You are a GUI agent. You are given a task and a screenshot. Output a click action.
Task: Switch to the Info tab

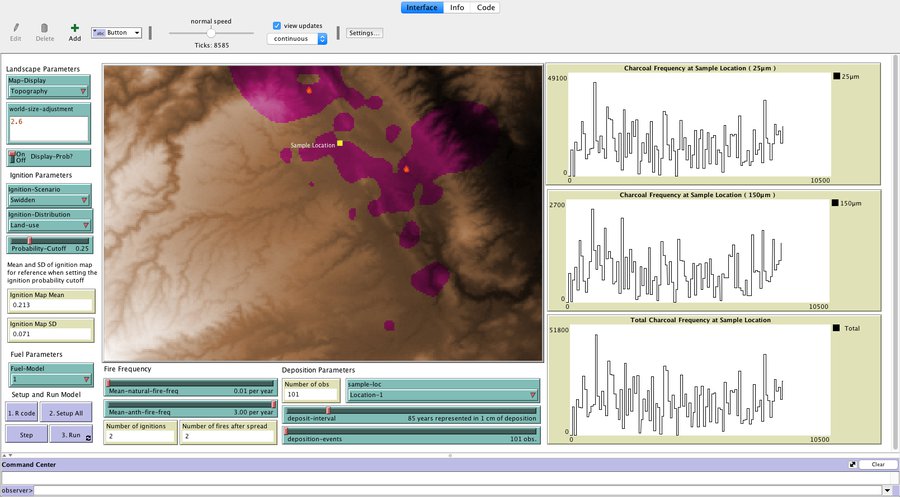(x=457, y=7)
